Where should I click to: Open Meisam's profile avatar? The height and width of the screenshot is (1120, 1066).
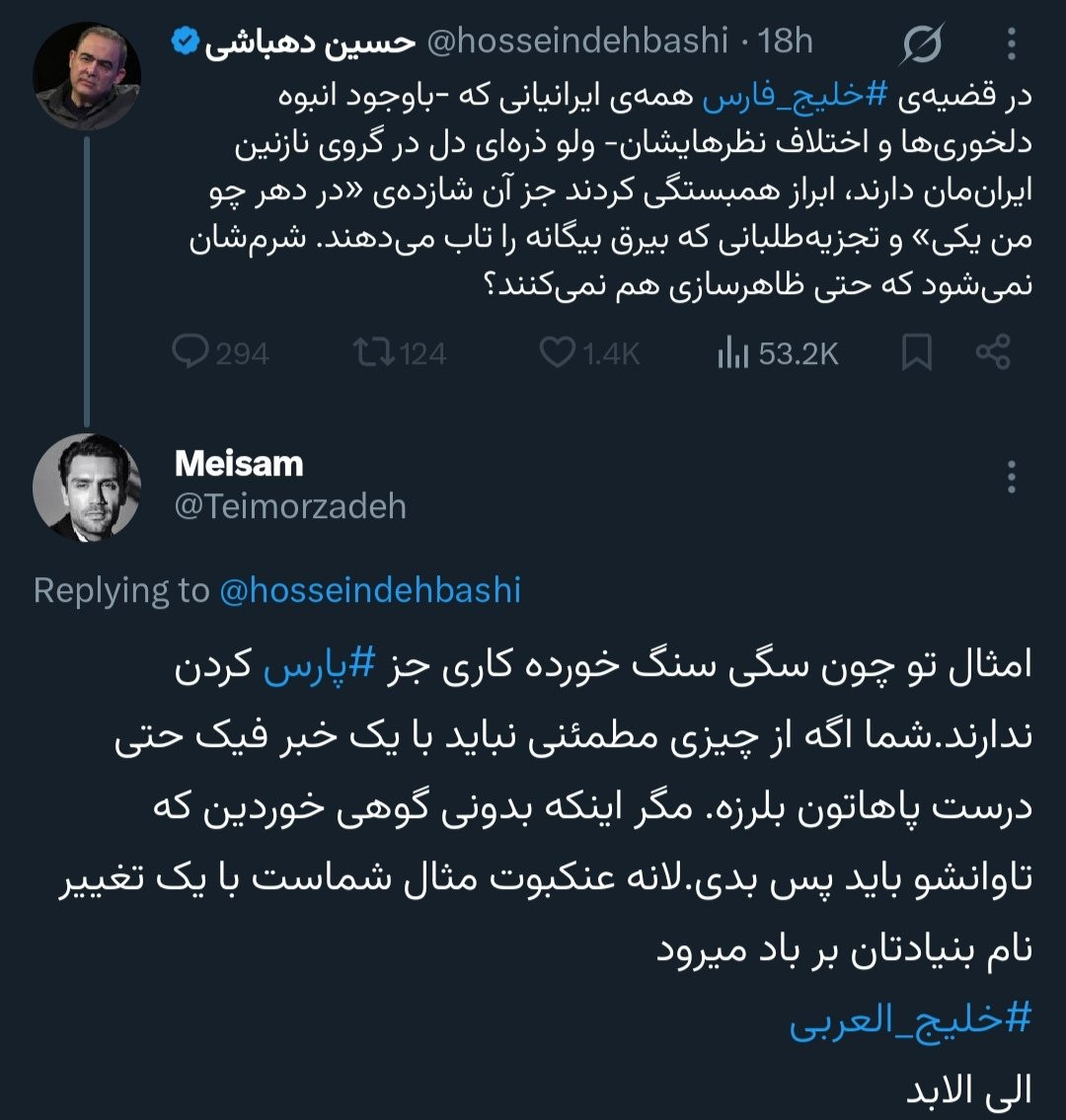coord(87,486)
